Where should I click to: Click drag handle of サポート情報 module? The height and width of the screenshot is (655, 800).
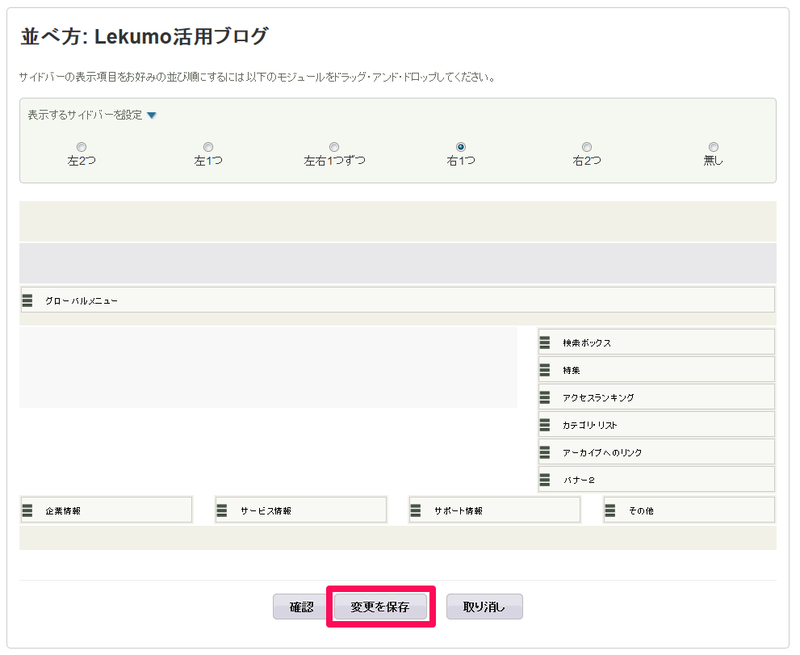[x=416, y=510]
